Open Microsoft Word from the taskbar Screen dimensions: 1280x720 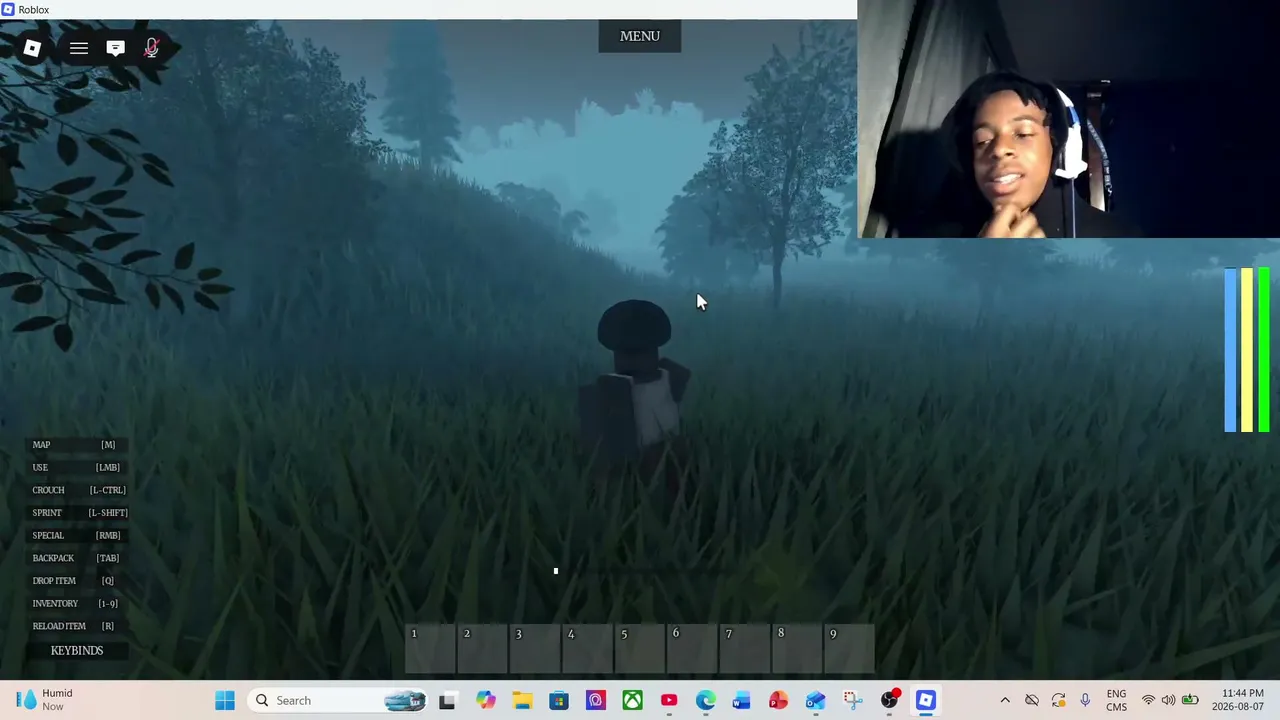[741, 700]
